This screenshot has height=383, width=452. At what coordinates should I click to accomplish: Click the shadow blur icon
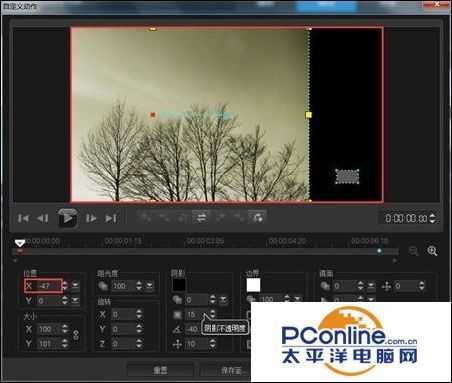pos(177,315)
